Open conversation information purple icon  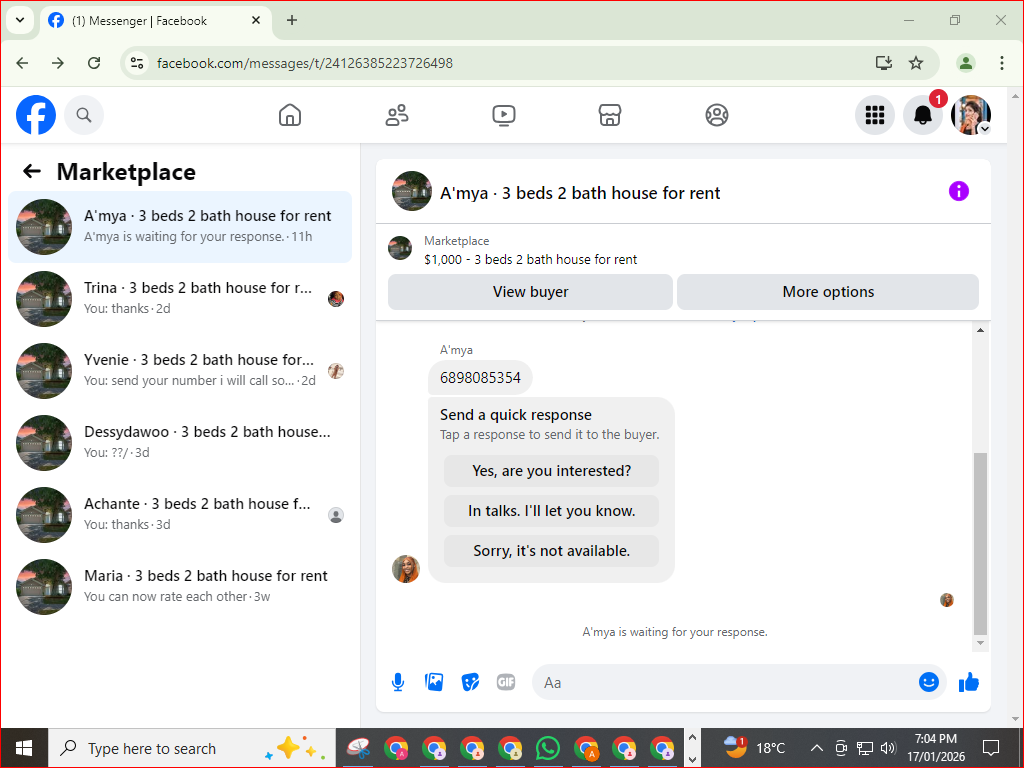click(x=959, y=191)
